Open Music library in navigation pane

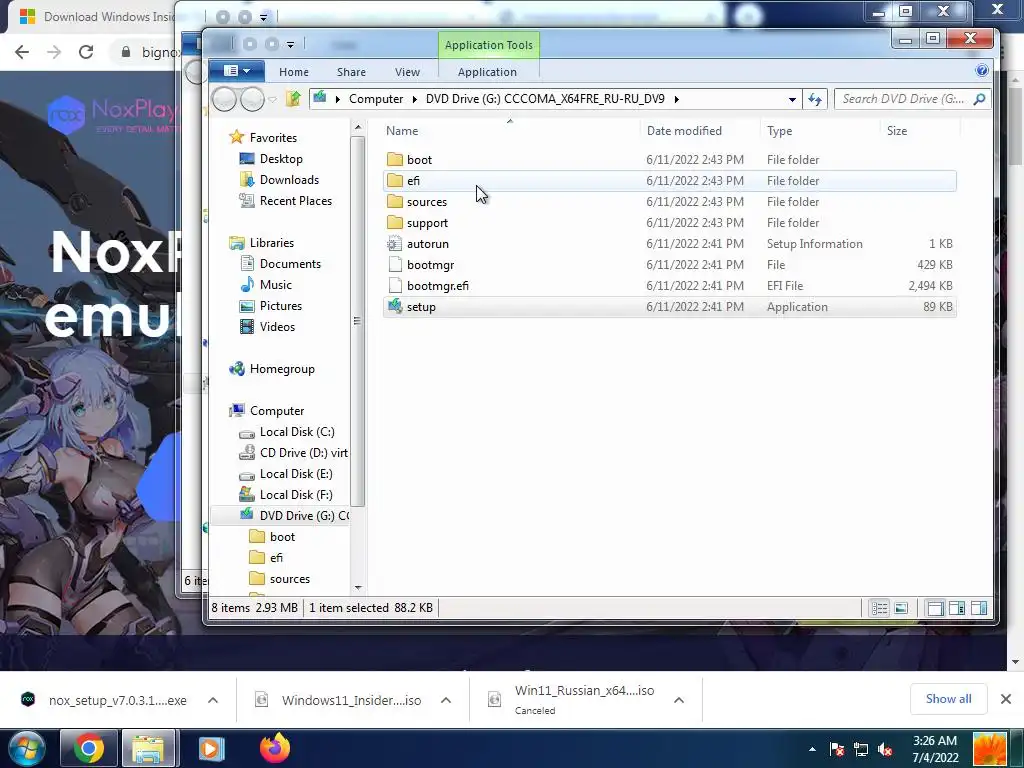point(276,285)
